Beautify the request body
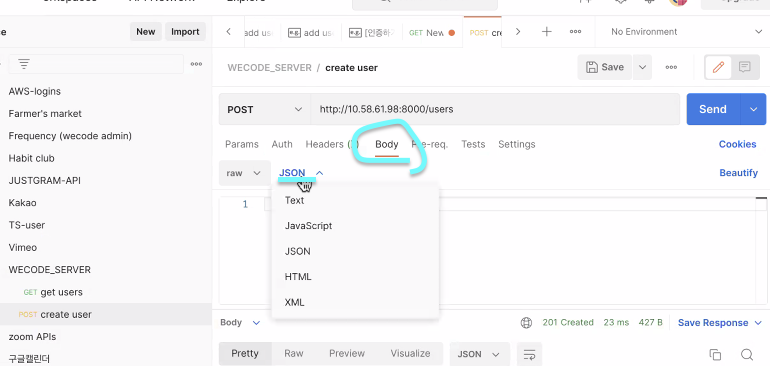The height and width of the screenshot is (366, 770). [x=739, y=173]
